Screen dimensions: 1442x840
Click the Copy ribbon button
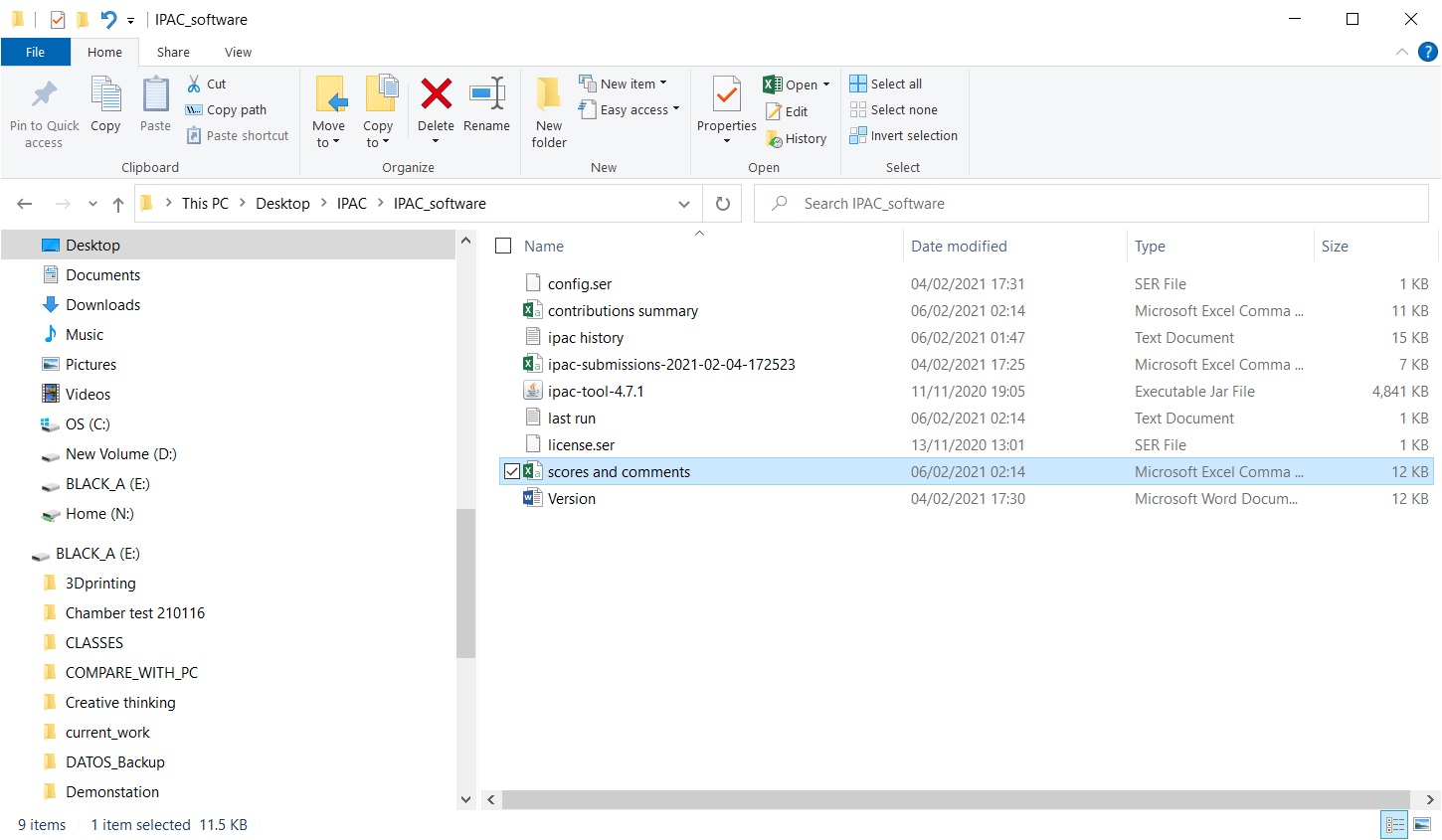[x=105, y=104]
